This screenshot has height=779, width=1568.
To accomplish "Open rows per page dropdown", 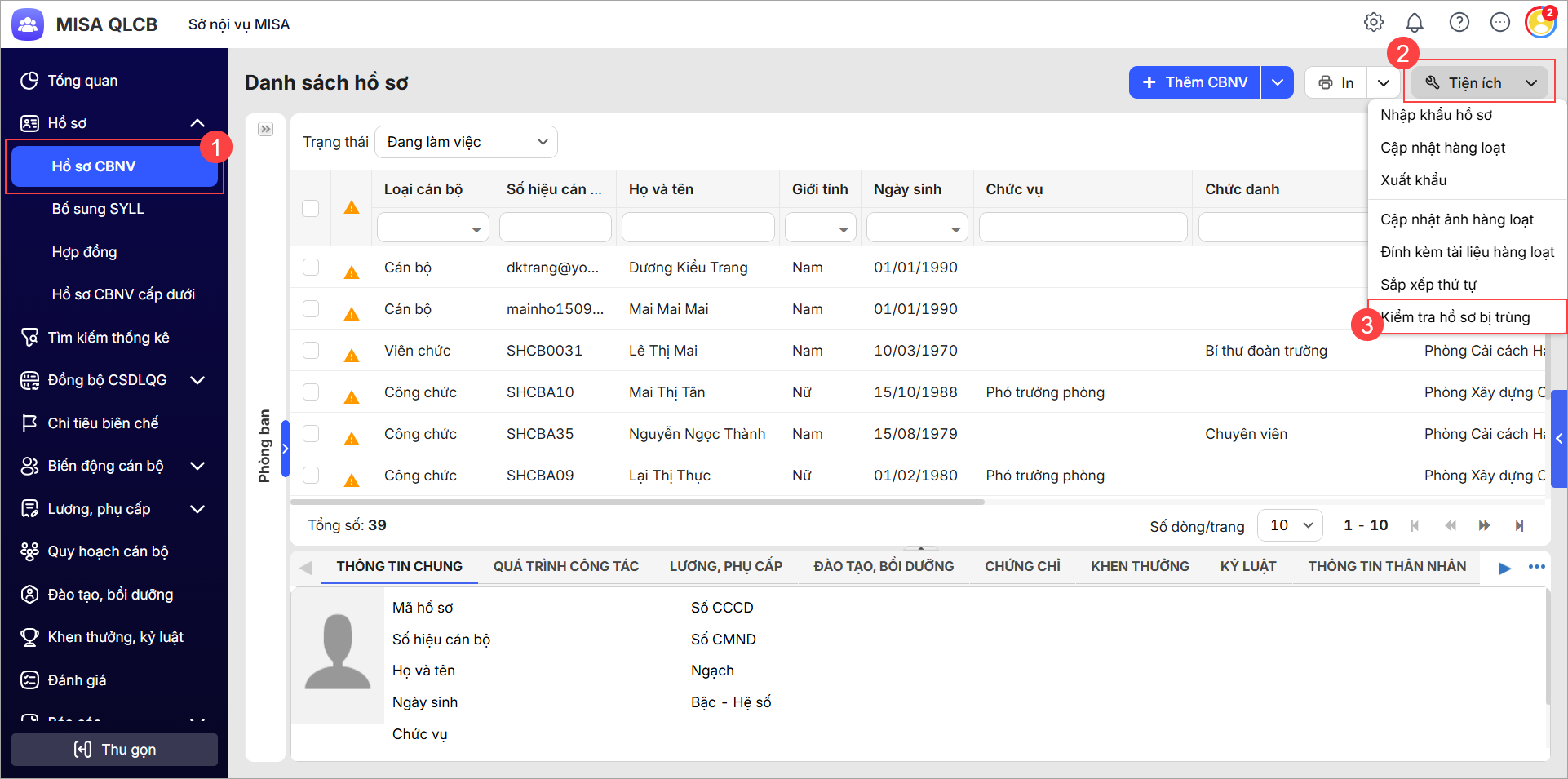I will (x=1290, y=526).
